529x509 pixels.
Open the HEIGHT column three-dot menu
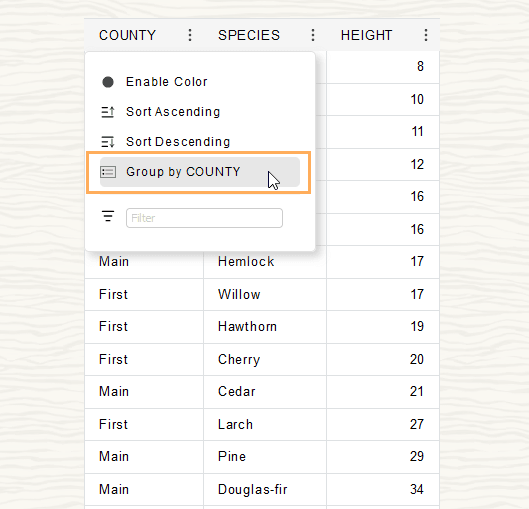coord(426,35)
